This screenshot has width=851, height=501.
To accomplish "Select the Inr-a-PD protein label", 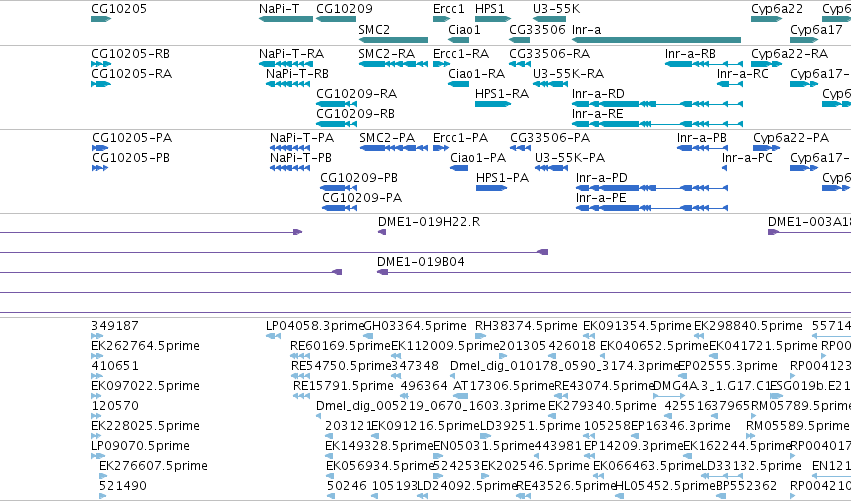I will click(x=602, y=178).
